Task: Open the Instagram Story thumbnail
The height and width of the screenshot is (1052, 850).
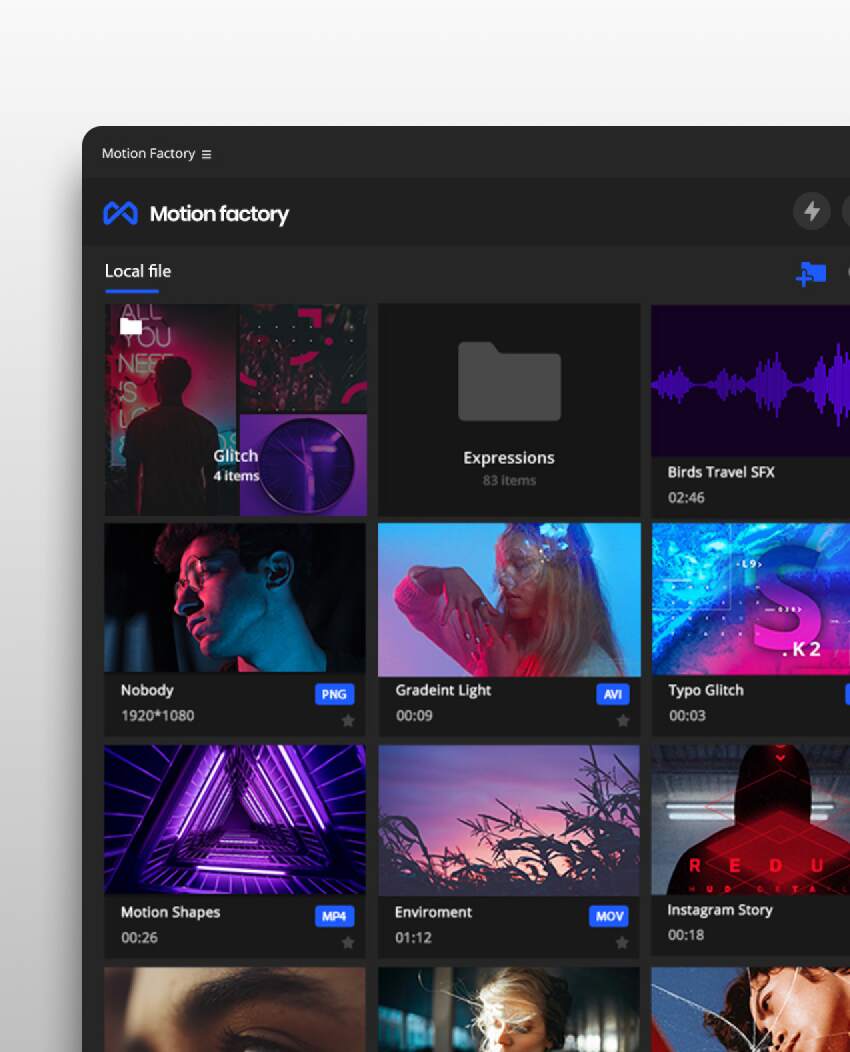Action: [x=752, y=820]
